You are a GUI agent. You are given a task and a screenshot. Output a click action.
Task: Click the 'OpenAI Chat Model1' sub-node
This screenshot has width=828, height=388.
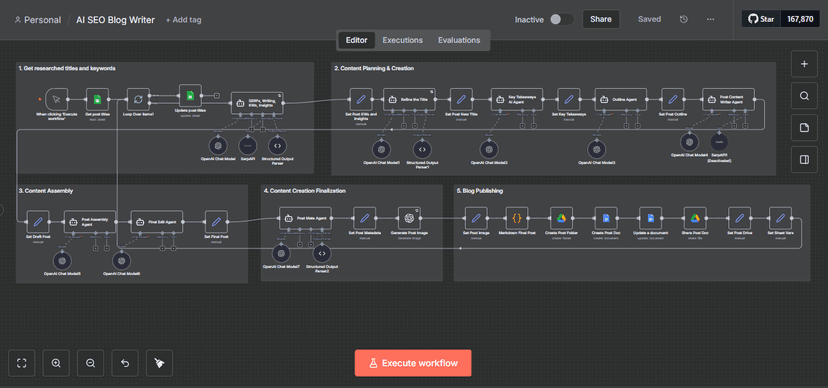click(381, 149)
